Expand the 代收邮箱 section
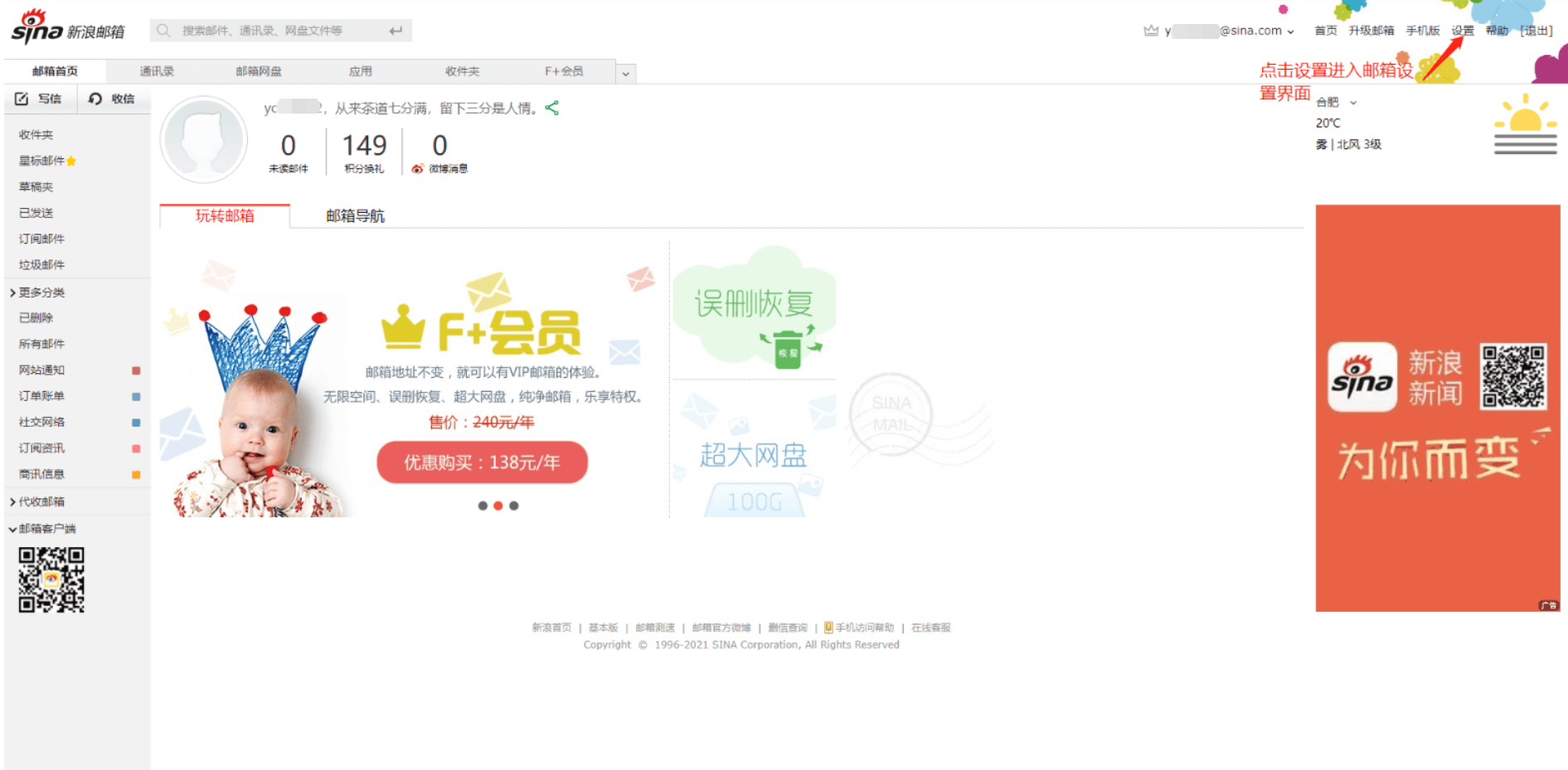This screenshot has height=770, width=1568. (37, 501)
